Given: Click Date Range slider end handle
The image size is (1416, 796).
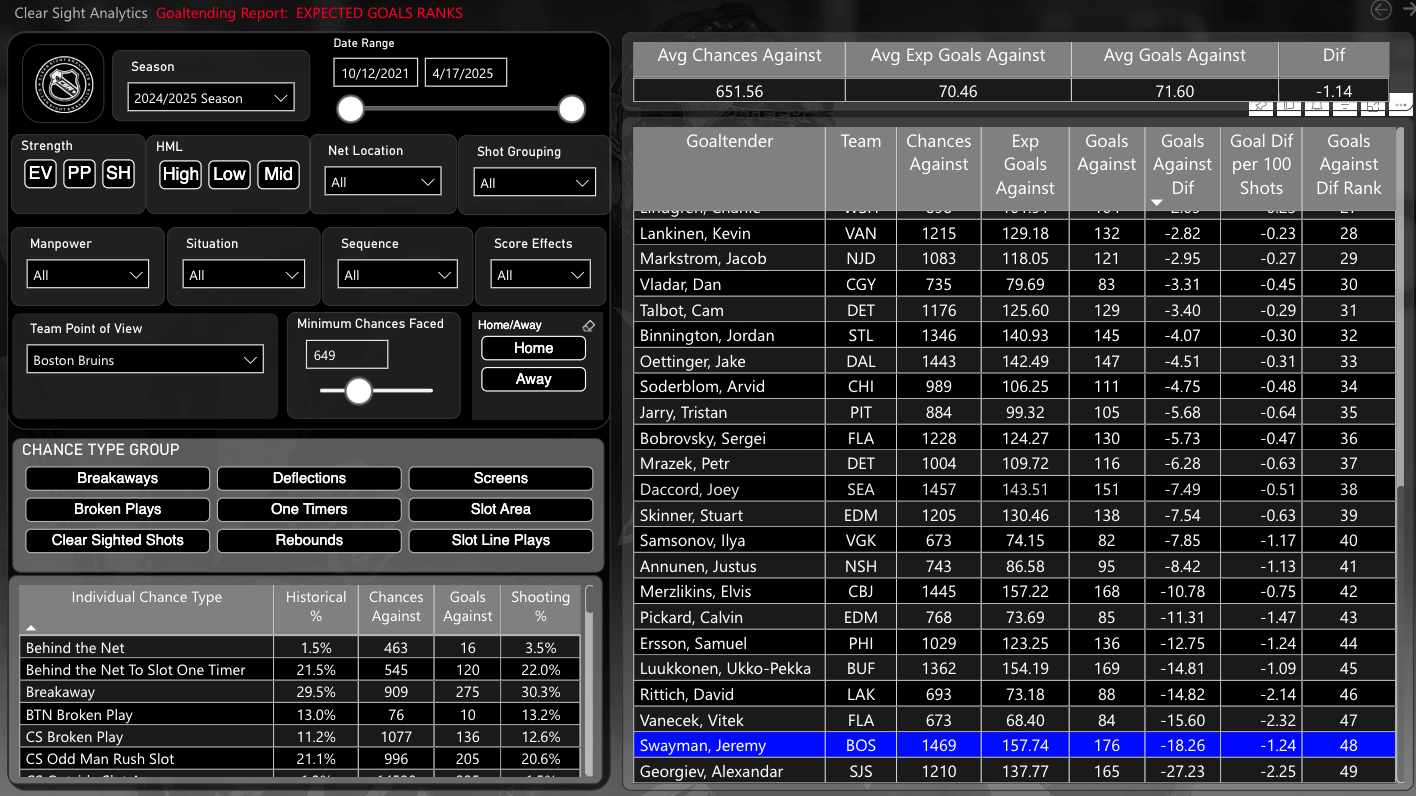Looking at the screenshot, I should (x=571, y=108).
